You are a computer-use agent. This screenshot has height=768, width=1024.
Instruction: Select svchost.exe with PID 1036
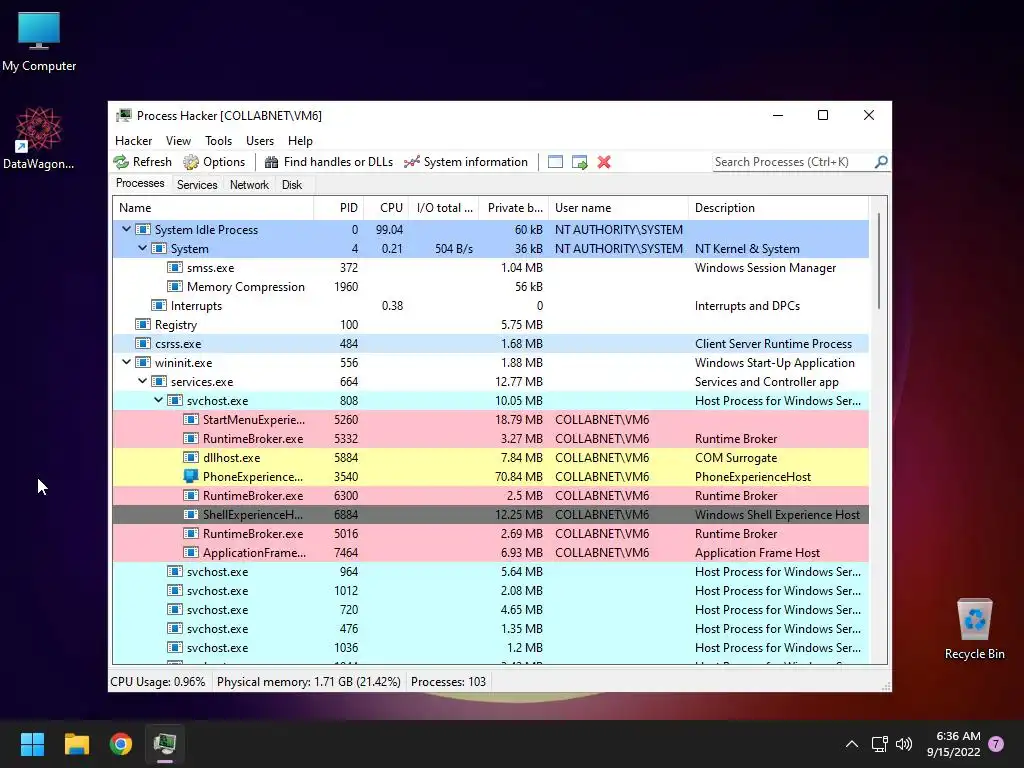point(490,648)
